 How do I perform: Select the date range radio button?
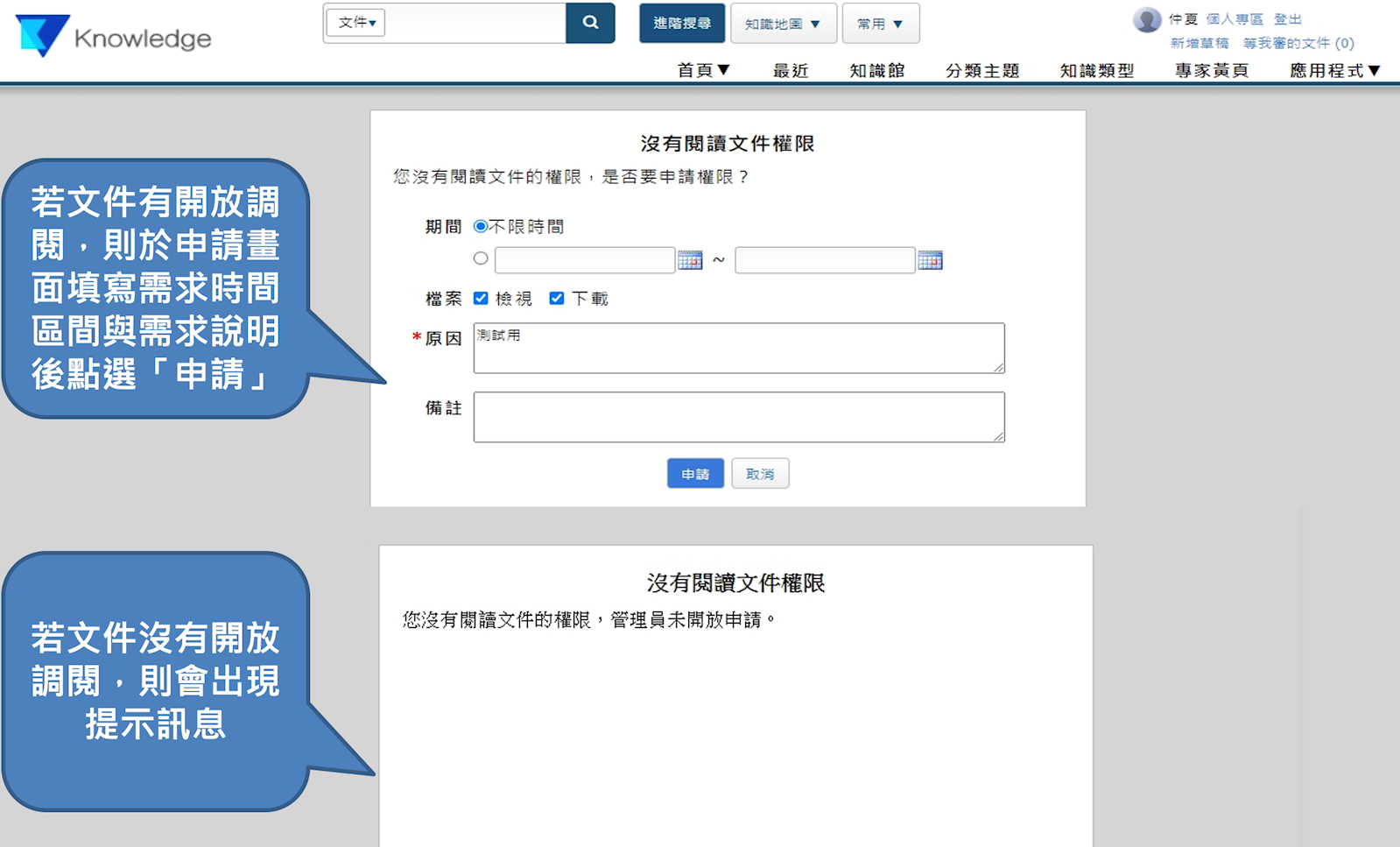pyautogui.click(x=481, y=258)
